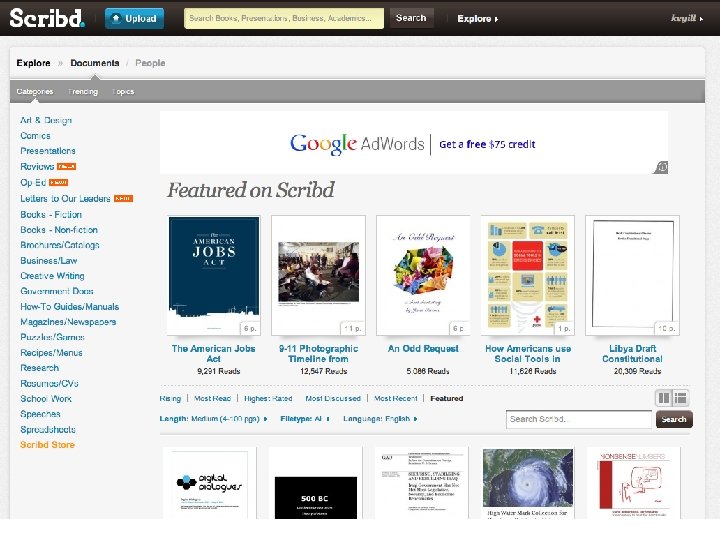Image resolution: width=720 pixels, height=540 pixels.
Task: Switch to the Documents tab
Action: click(x=95, y=63)
